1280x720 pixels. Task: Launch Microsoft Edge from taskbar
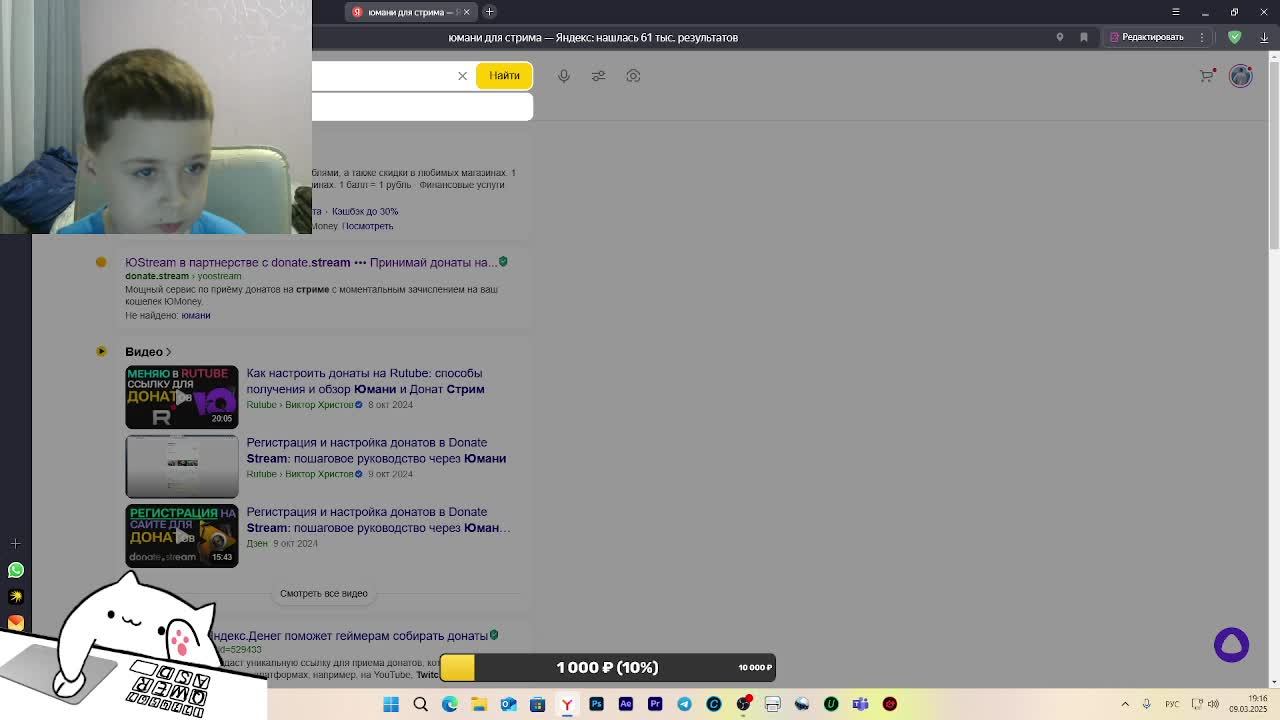point(450,704)
